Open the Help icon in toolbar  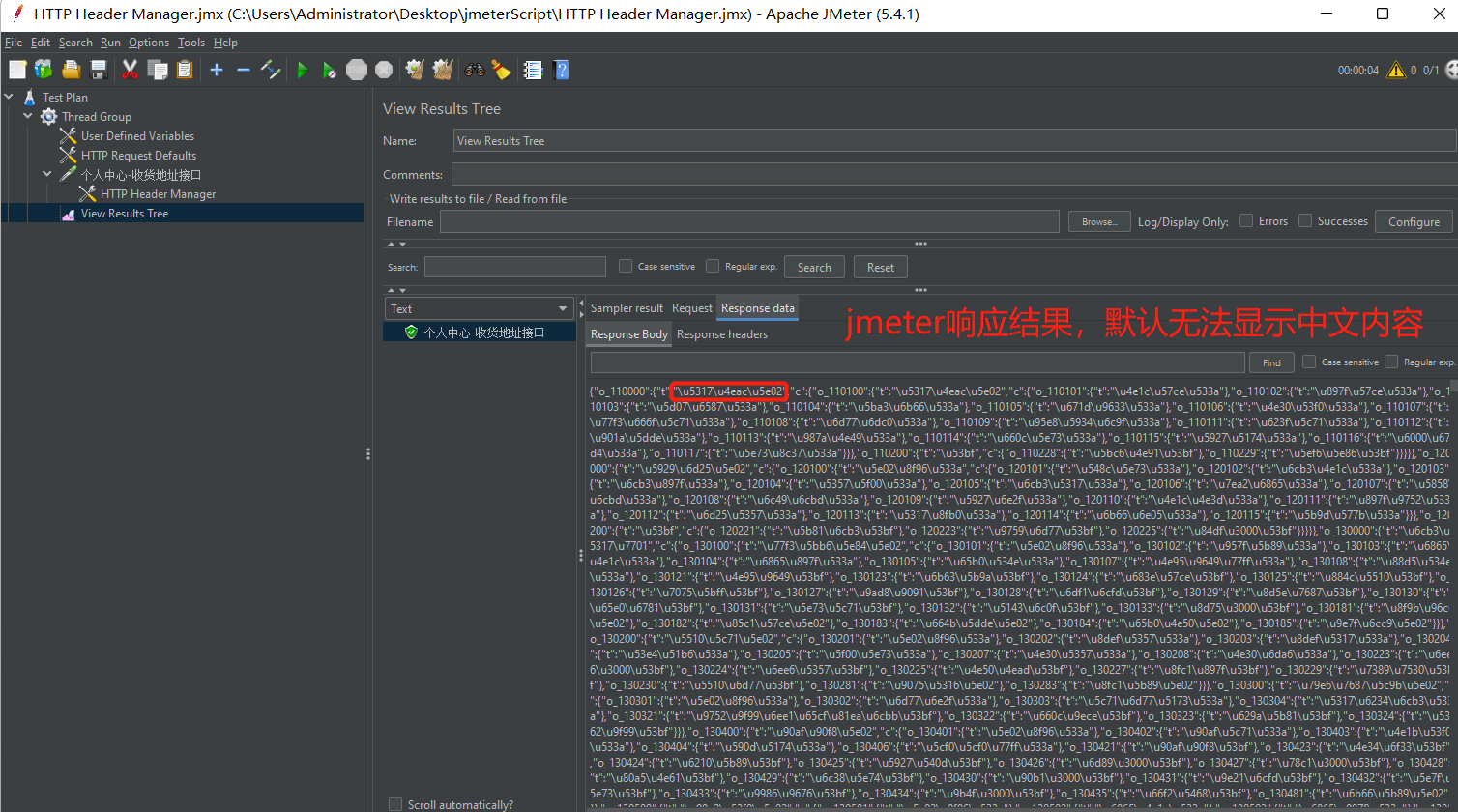coord(561,70)
